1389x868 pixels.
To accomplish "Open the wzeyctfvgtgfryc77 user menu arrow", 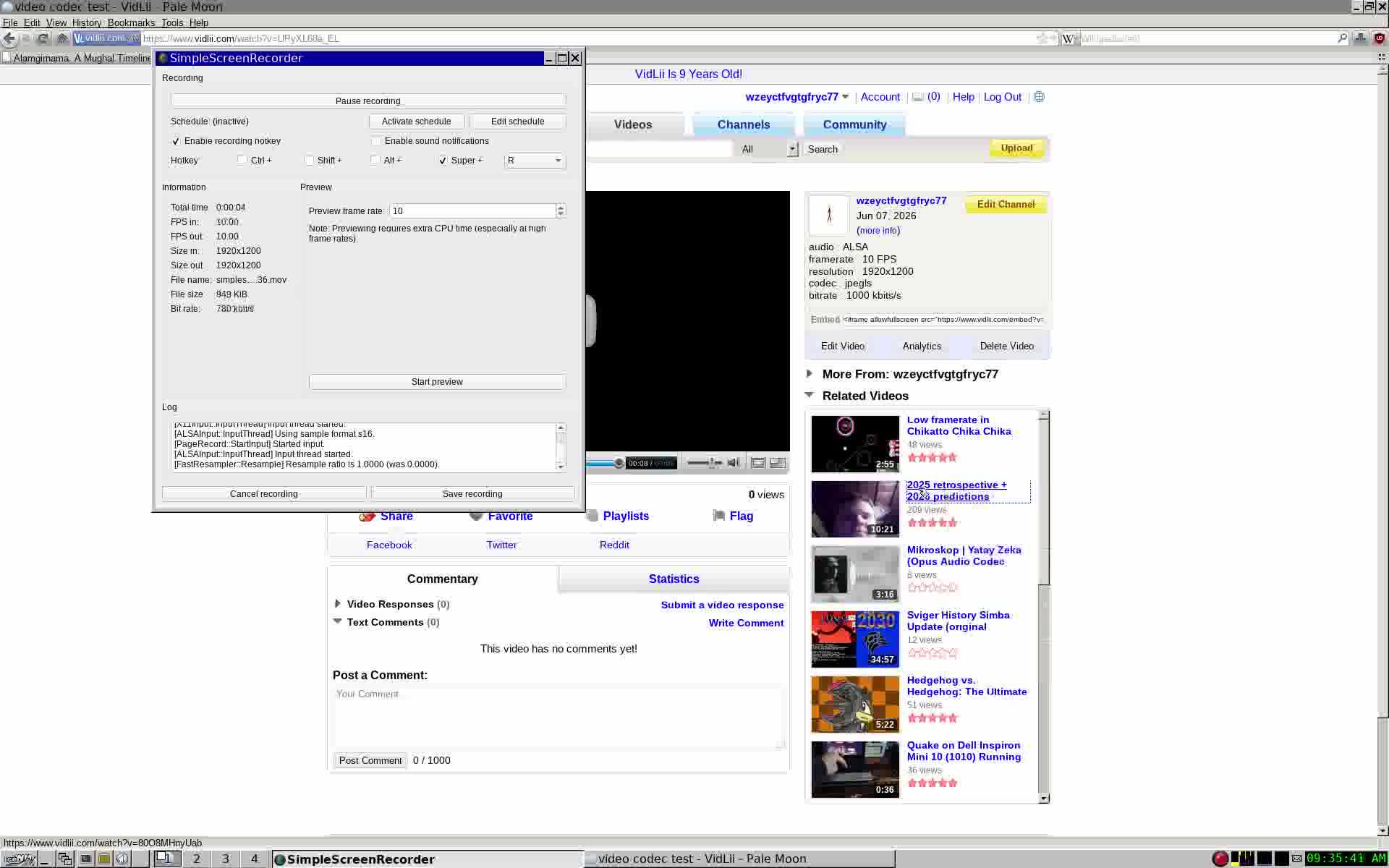I will (x=845, y=97).
